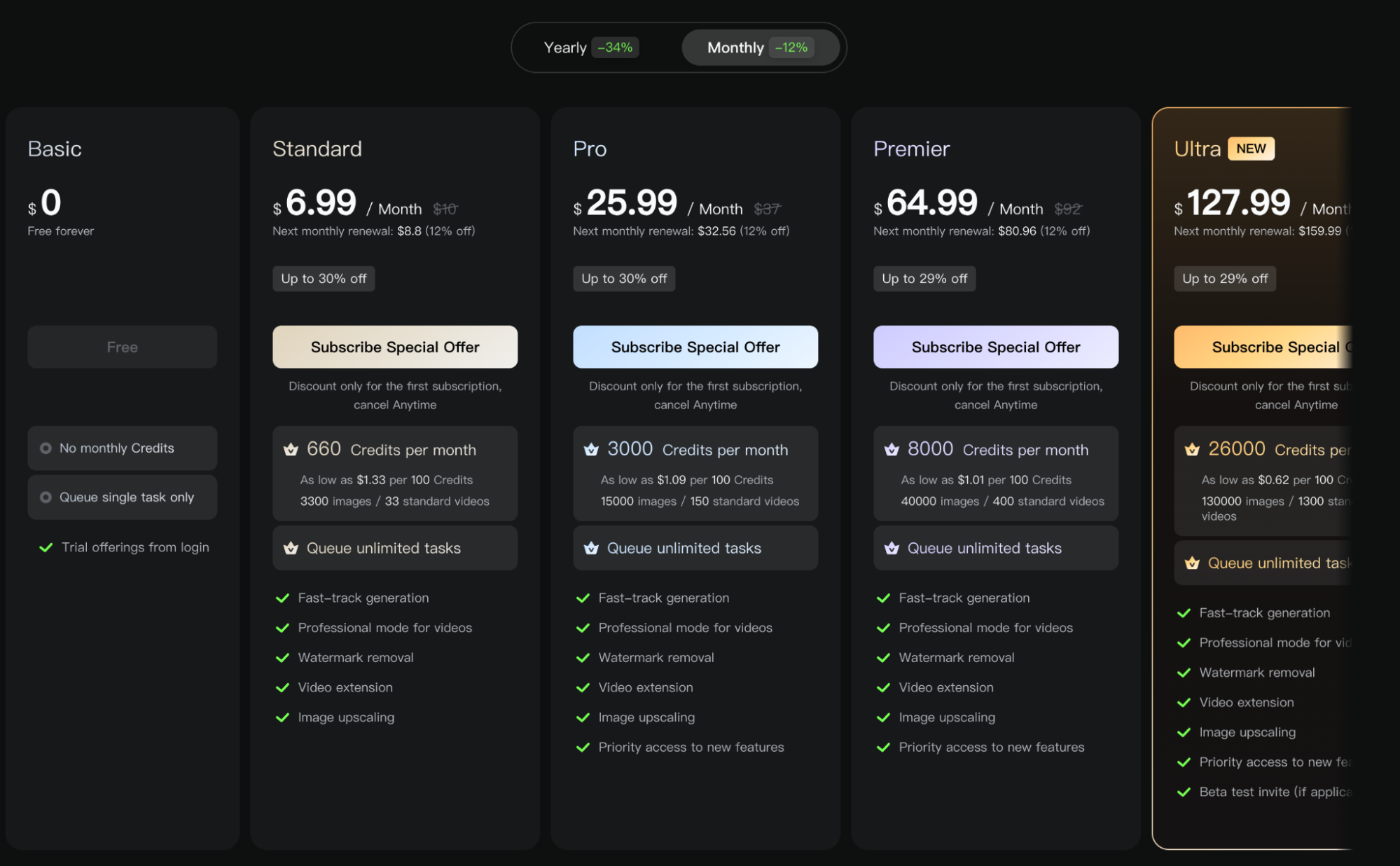Click Pro plan Professional mode checkmark
The width and height of the screenshot is (1400, 866).
[x=583, y=628]
